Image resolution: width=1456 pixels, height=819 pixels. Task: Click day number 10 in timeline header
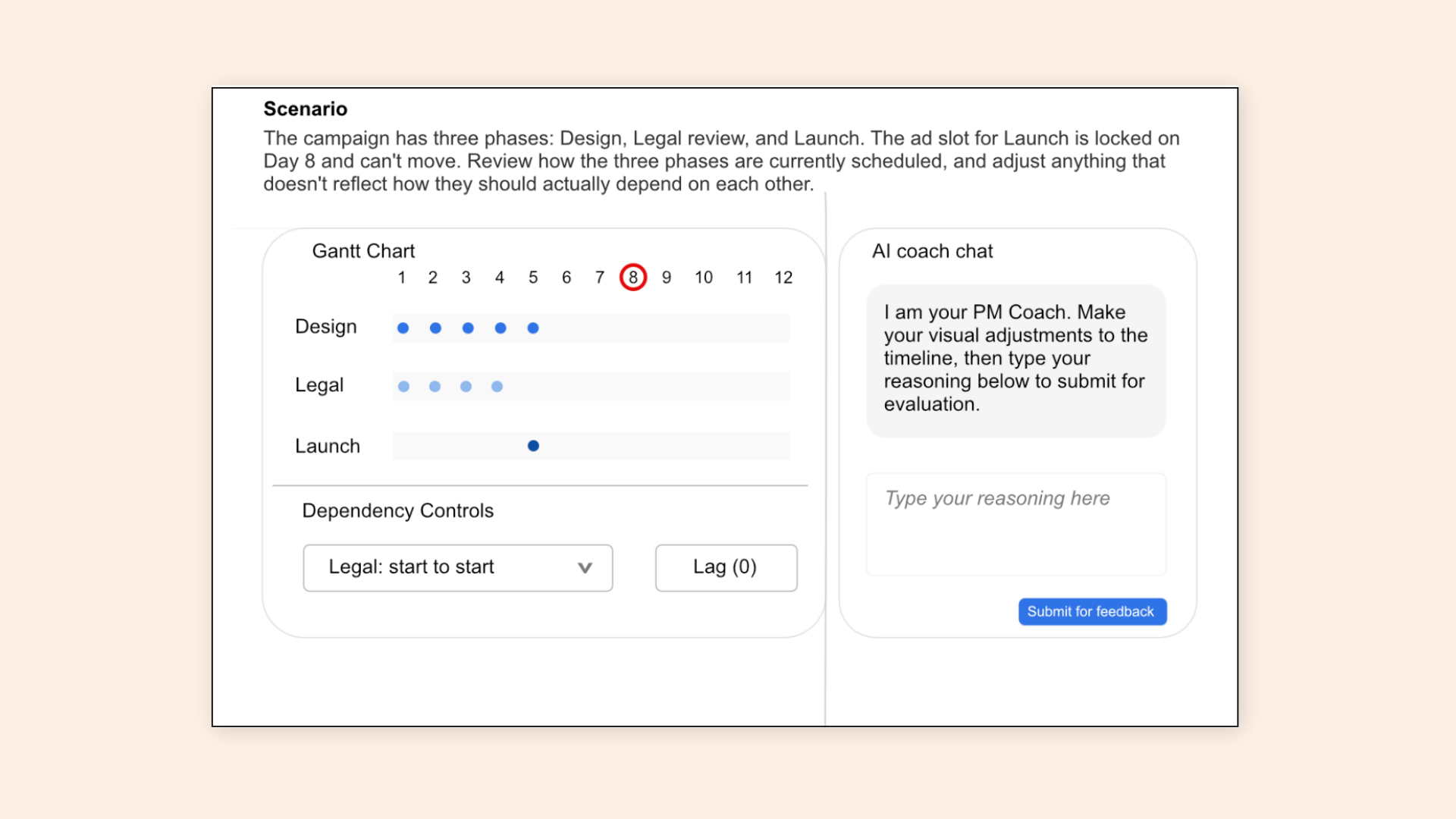point(704,278)
